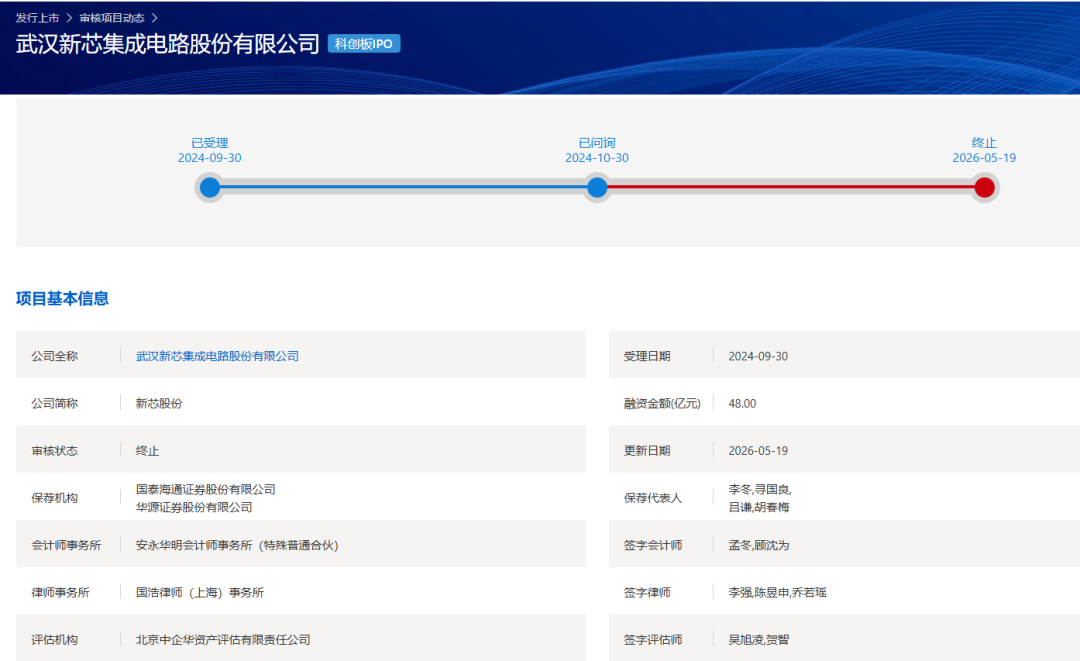Click the 保荐机构 field label
This screenshot has height=661, width=1080.
tap(54, 498)
